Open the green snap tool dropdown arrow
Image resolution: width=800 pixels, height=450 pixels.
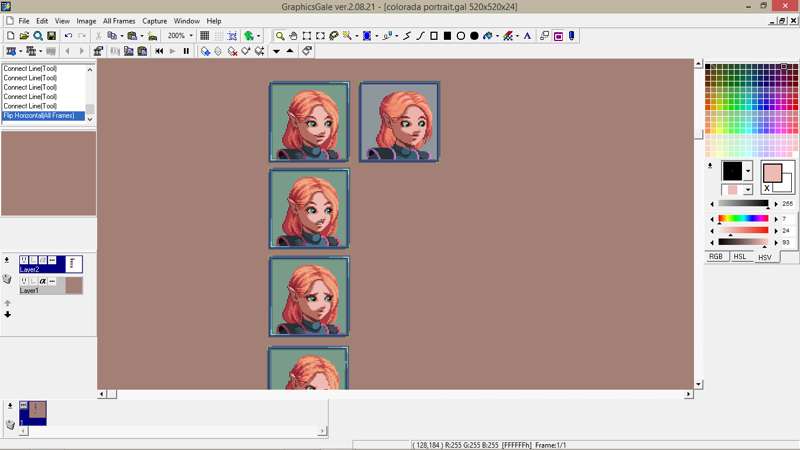258,36
